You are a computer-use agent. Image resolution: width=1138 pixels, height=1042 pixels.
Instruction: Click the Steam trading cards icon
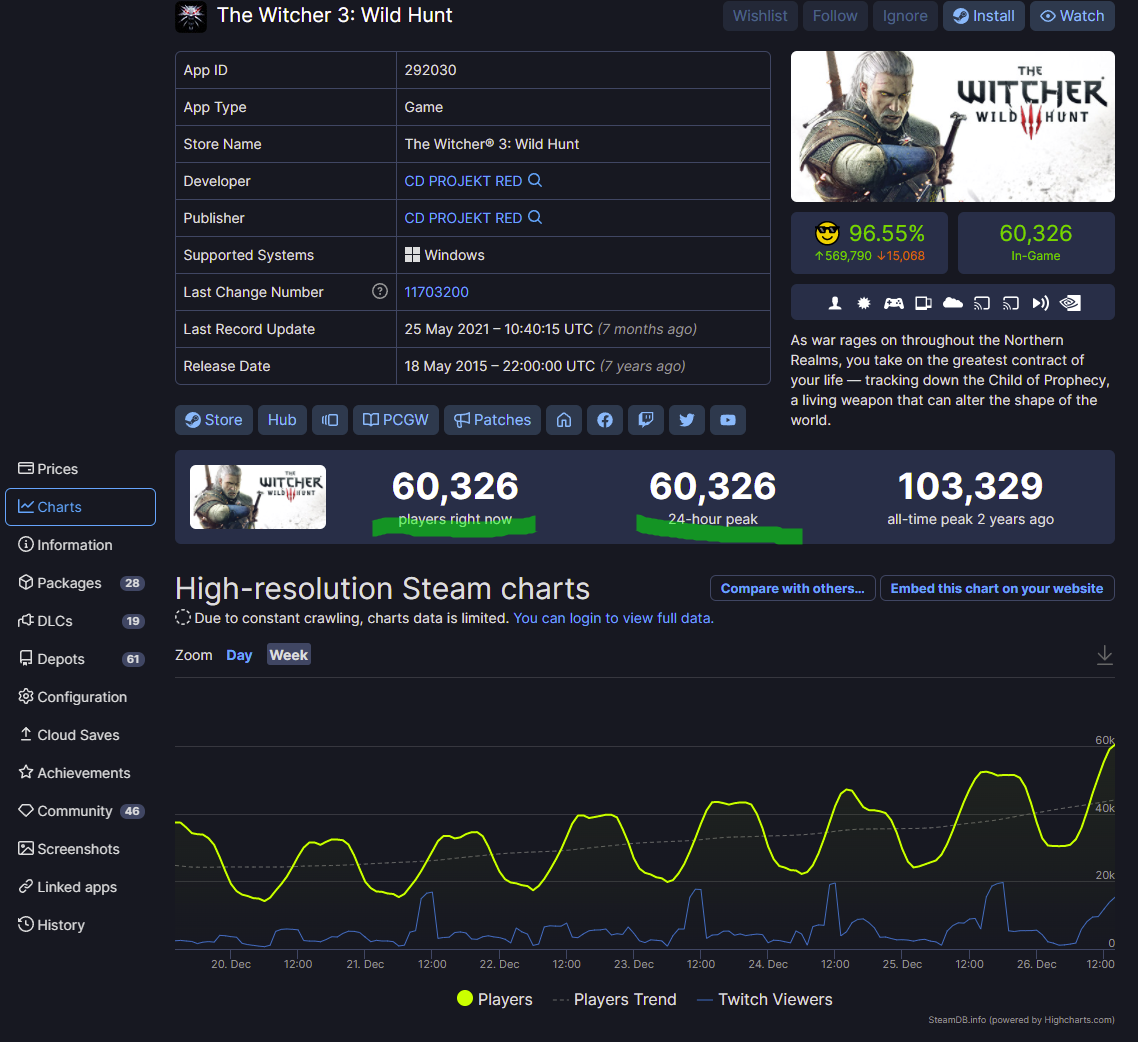click(923, 303)
